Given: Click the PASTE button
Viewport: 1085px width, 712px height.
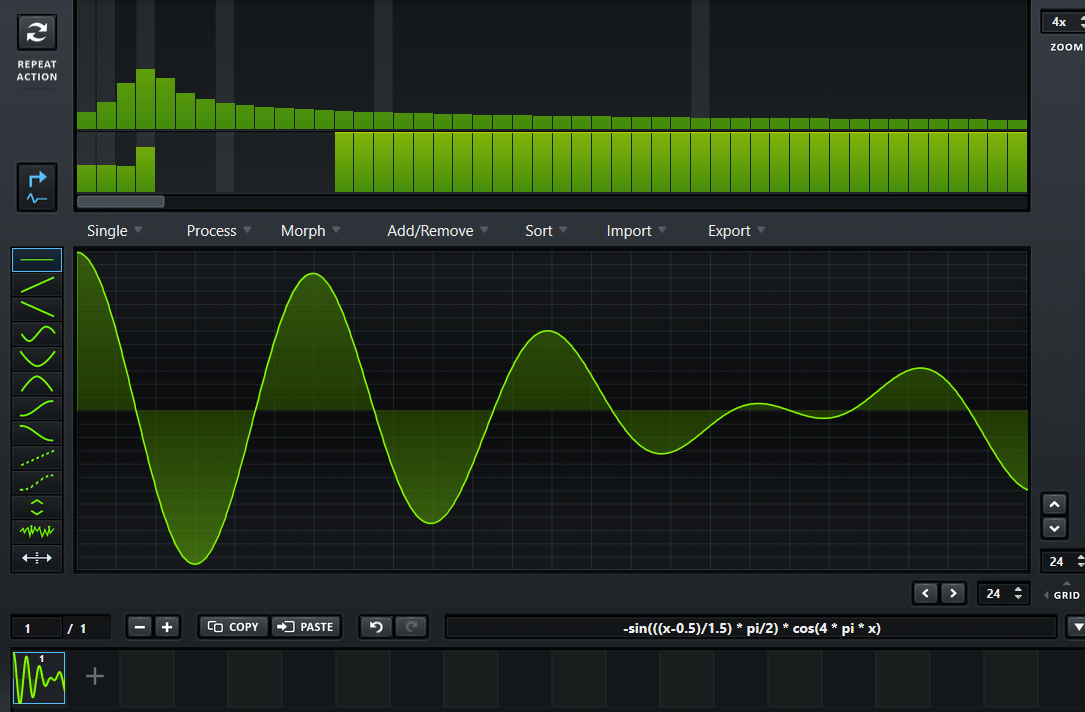Looking at the screenshot, I should [x=306, y=627].
